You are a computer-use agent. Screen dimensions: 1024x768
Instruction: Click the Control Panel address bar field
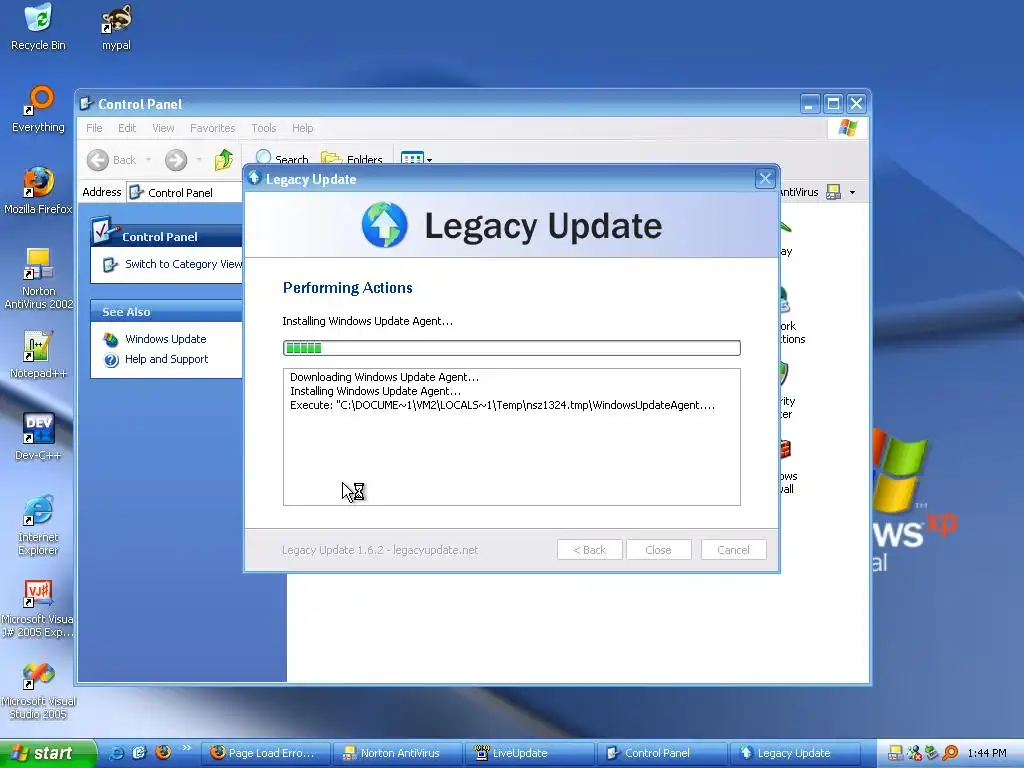185,193
